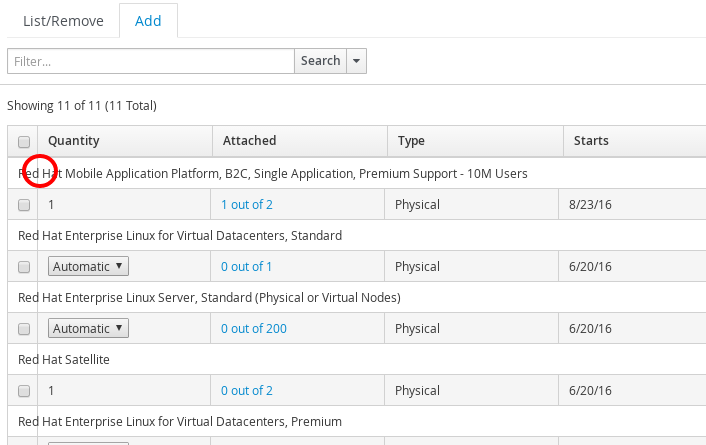Open the search options dropdown arrow

pos(356,61)
